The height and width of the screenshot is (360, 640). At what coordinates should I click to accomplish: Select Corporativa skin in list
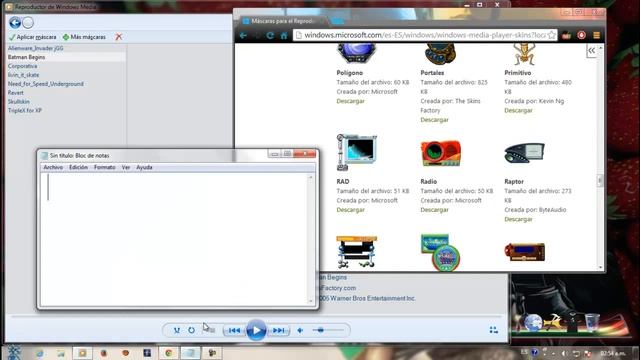(22, 66)
